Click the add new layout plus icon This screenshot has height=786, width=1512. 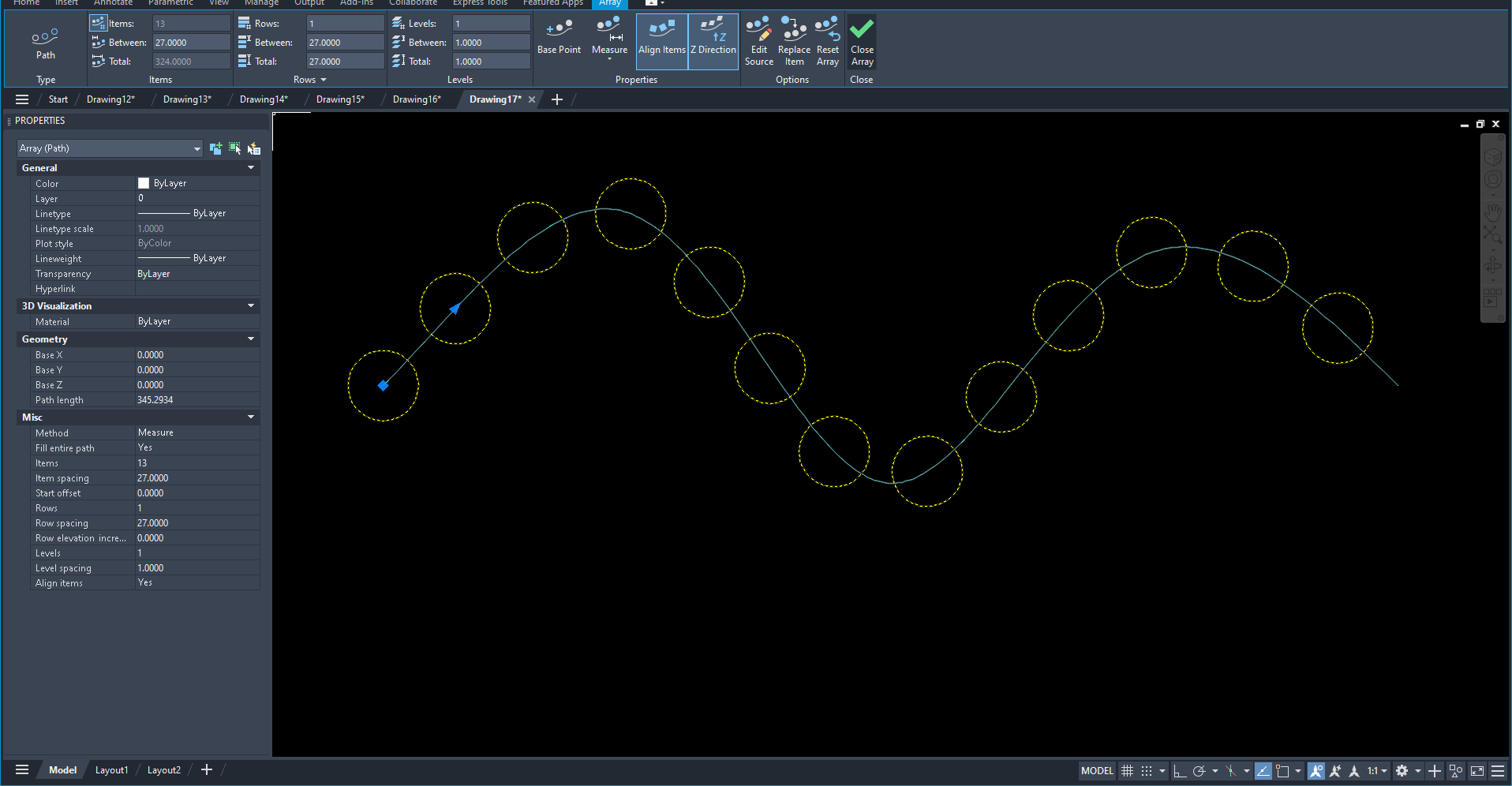pos(207,769)
